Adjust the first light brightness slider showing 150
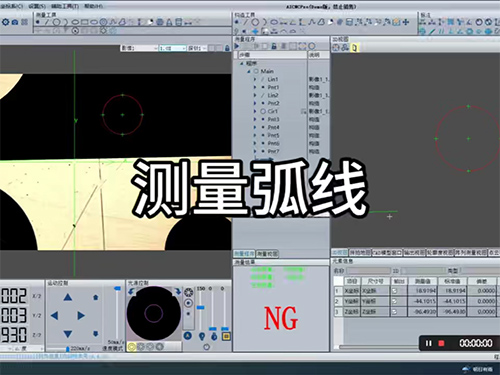Viewport: 500px width, 375px height. pos(200,307)
